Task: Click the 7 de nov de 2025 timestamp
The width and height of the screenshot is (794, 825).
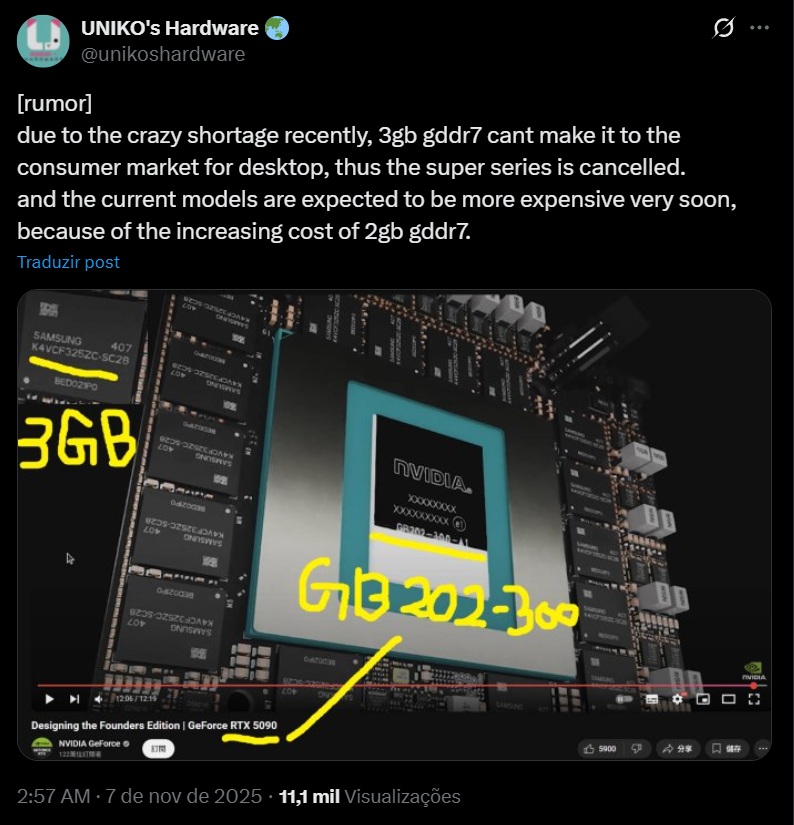Action: click(184, 796)
